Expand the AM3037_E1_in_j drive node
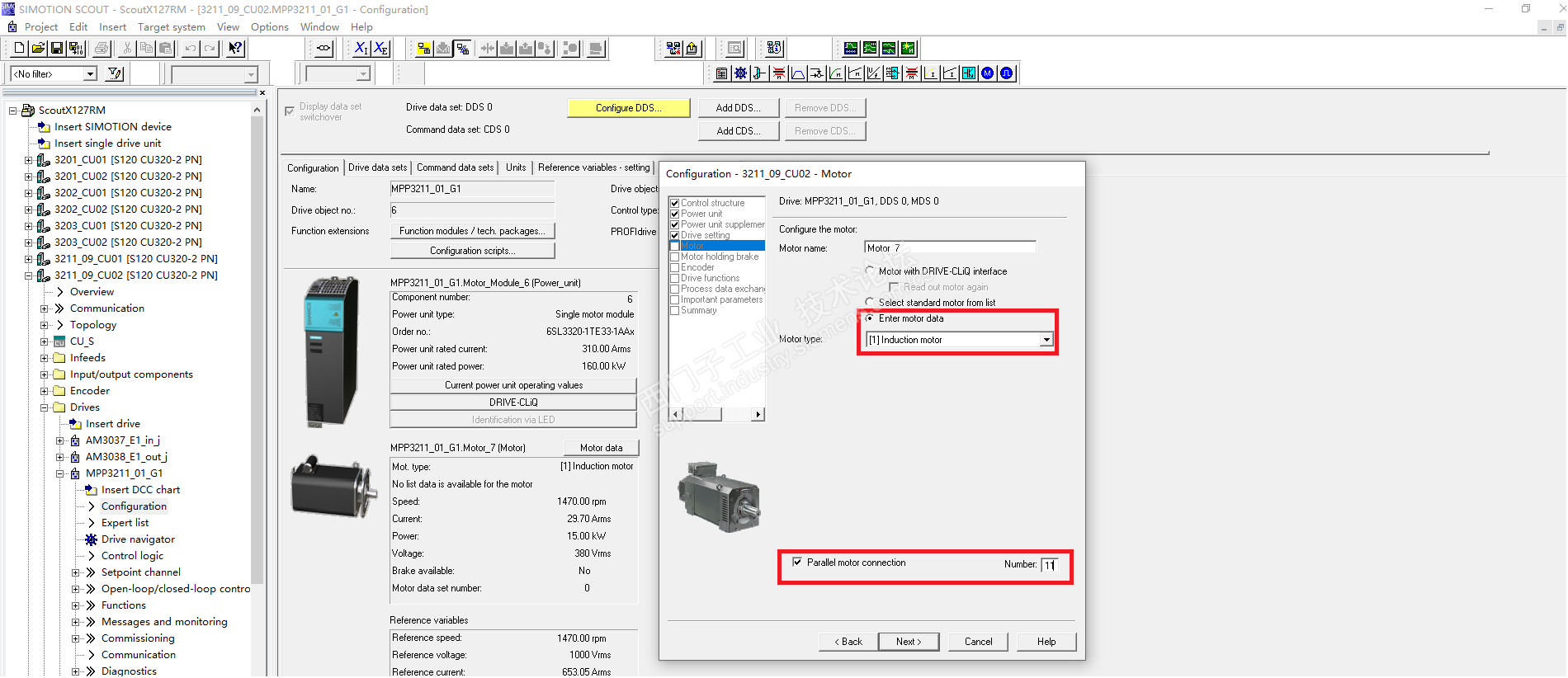The height and width of the screenshot is (678, 1568). 60,440
